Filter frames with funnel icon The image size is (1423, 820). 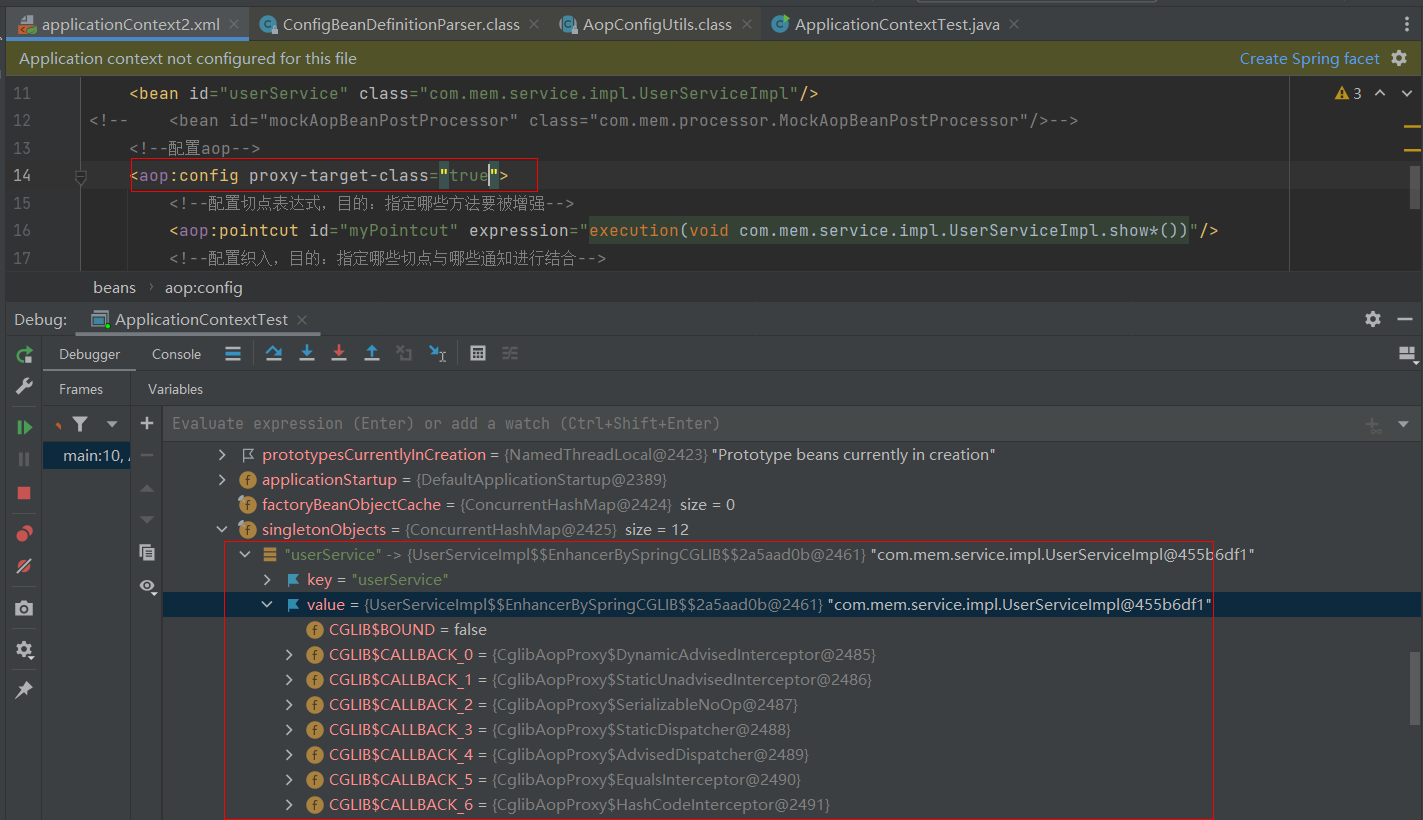[80, 424]
